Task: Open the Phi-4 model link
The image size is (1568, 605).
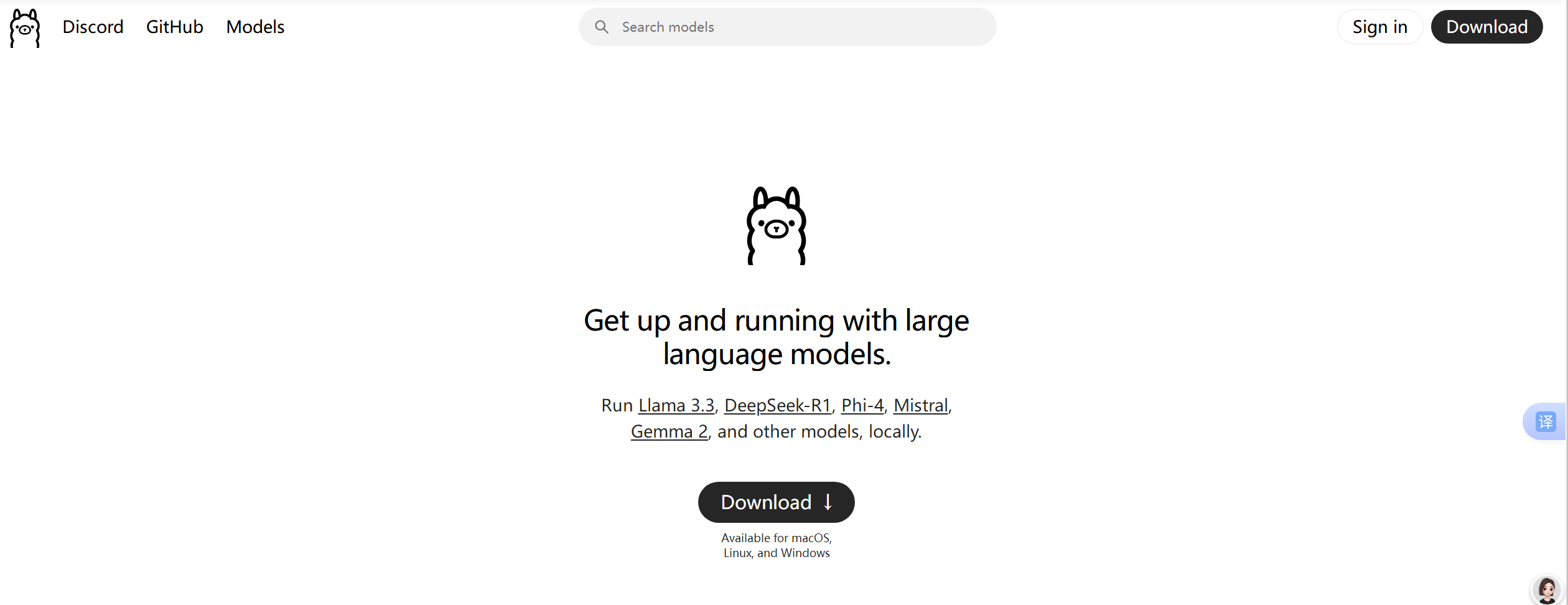Action: 862,405
